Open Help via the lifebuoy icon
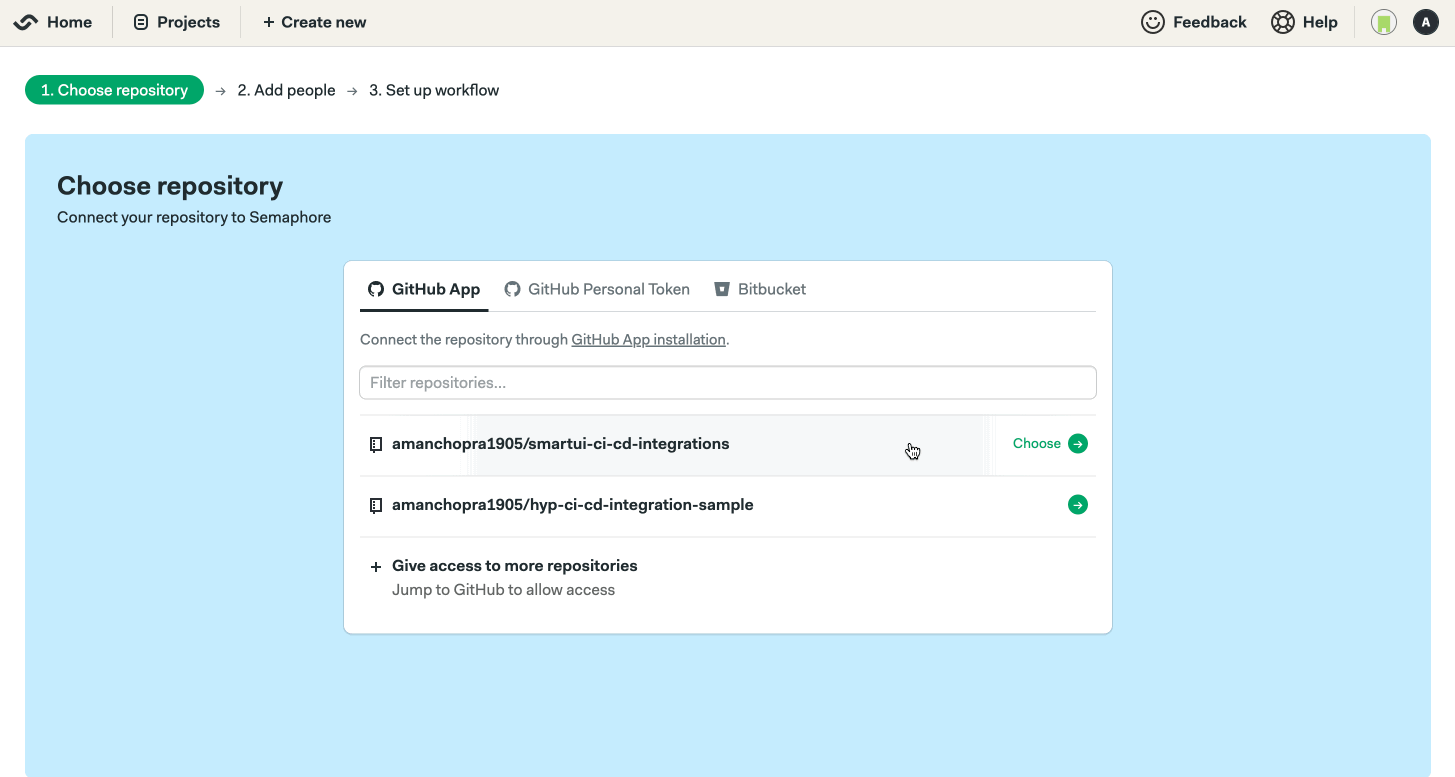This screenshot has width=1455, height=777. (1283, 22)
